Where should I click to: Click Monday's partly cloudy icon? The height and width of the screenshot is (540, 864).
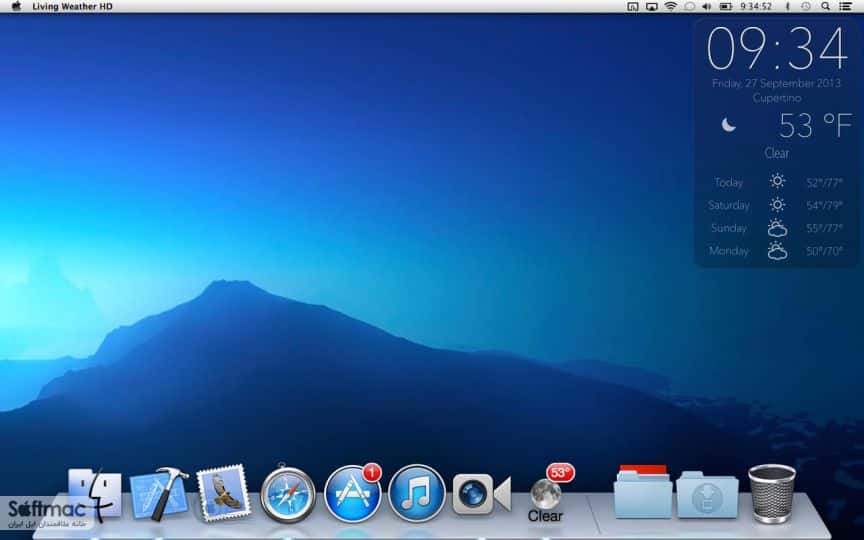(777, 251)
